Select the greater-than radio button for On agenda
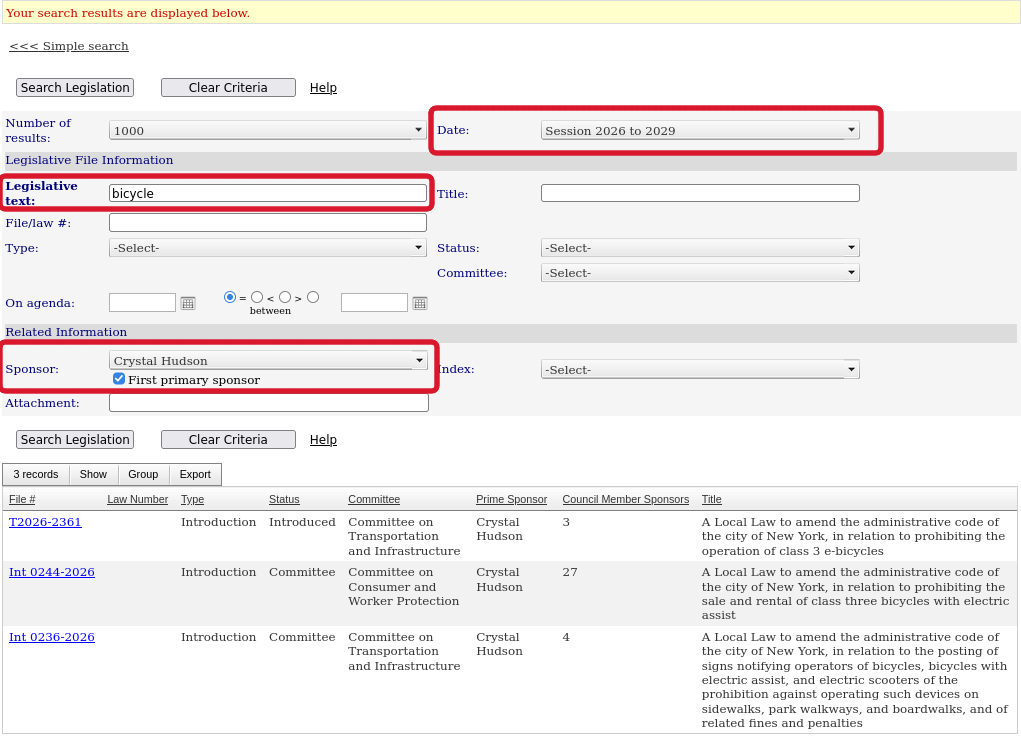 click(x=285, y=297)
